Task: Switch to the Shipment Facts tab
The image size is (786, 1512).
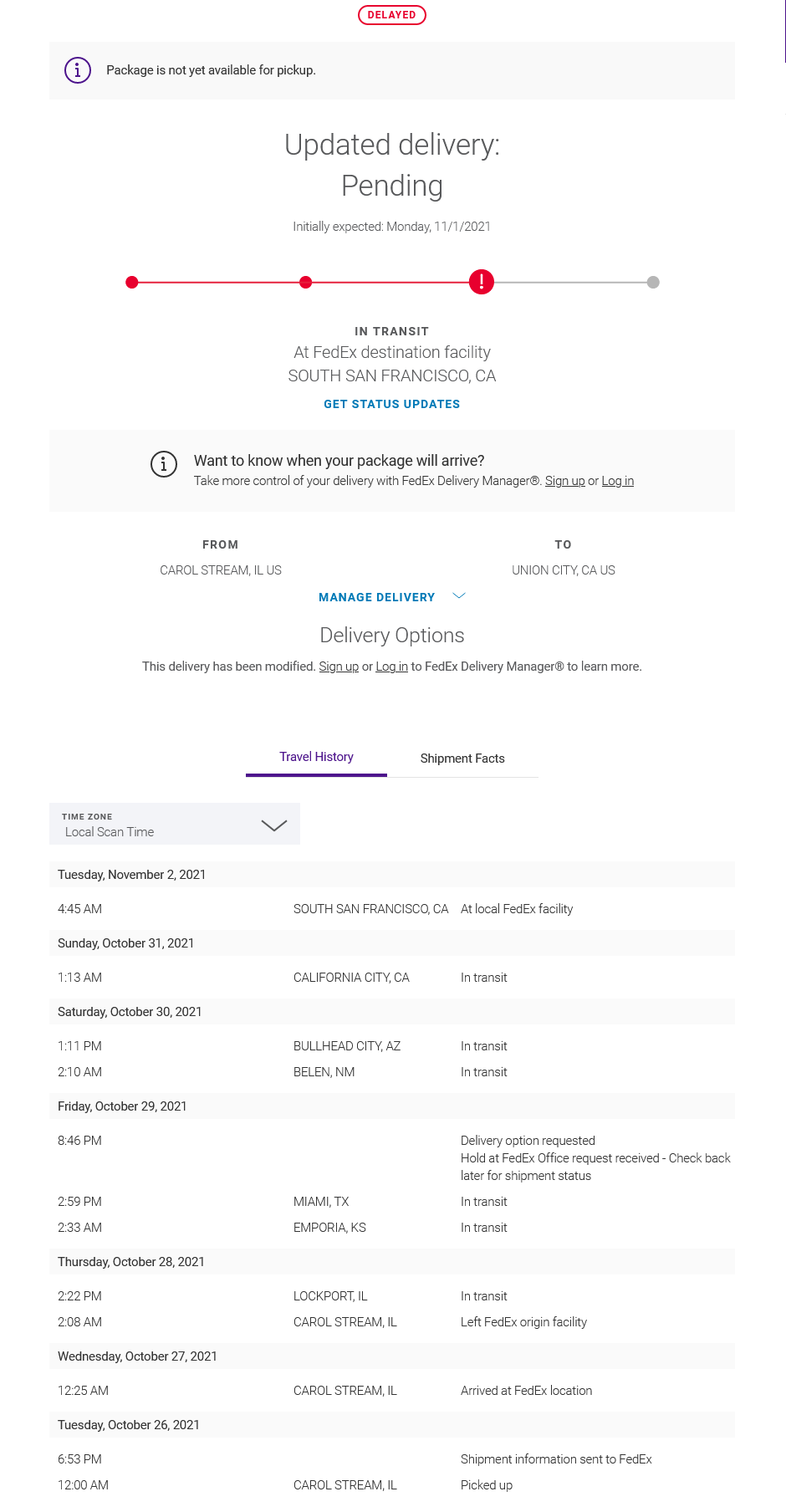Action: click(x=462, y=759)
